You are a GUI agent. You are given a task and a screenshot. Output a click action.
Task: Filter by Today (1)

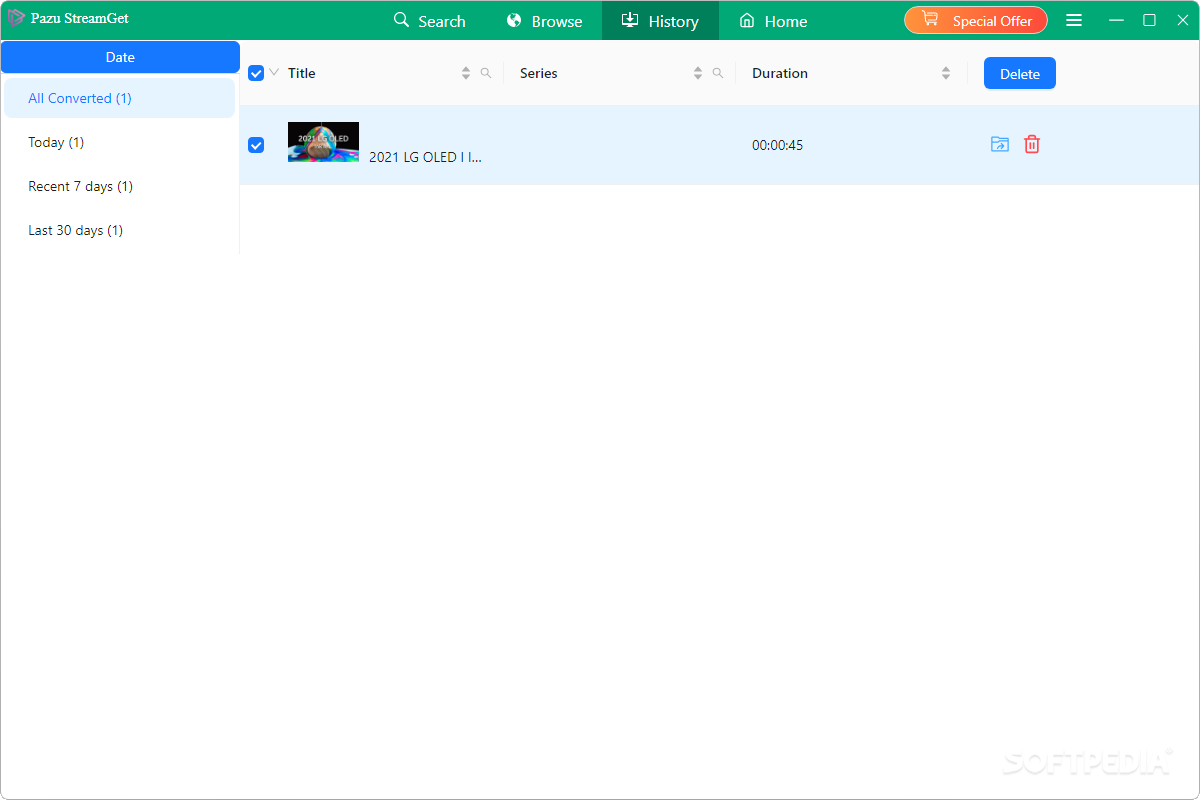point(119,142)
